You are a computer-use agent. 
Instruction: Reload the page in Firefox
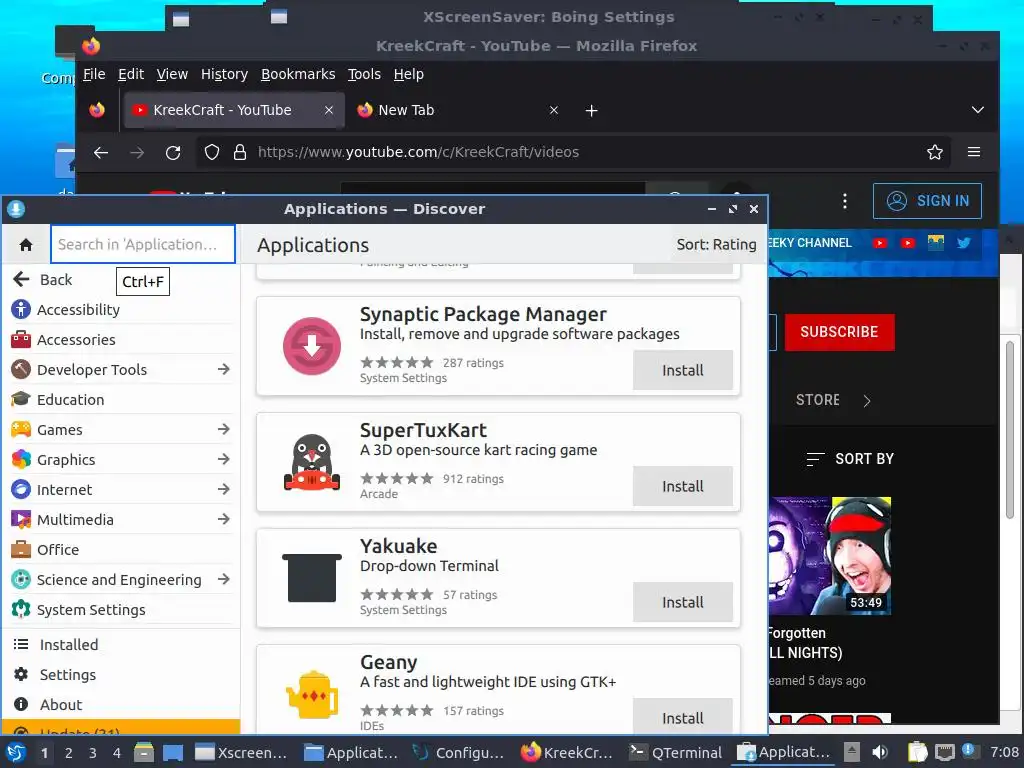click(x=173, y=153)
